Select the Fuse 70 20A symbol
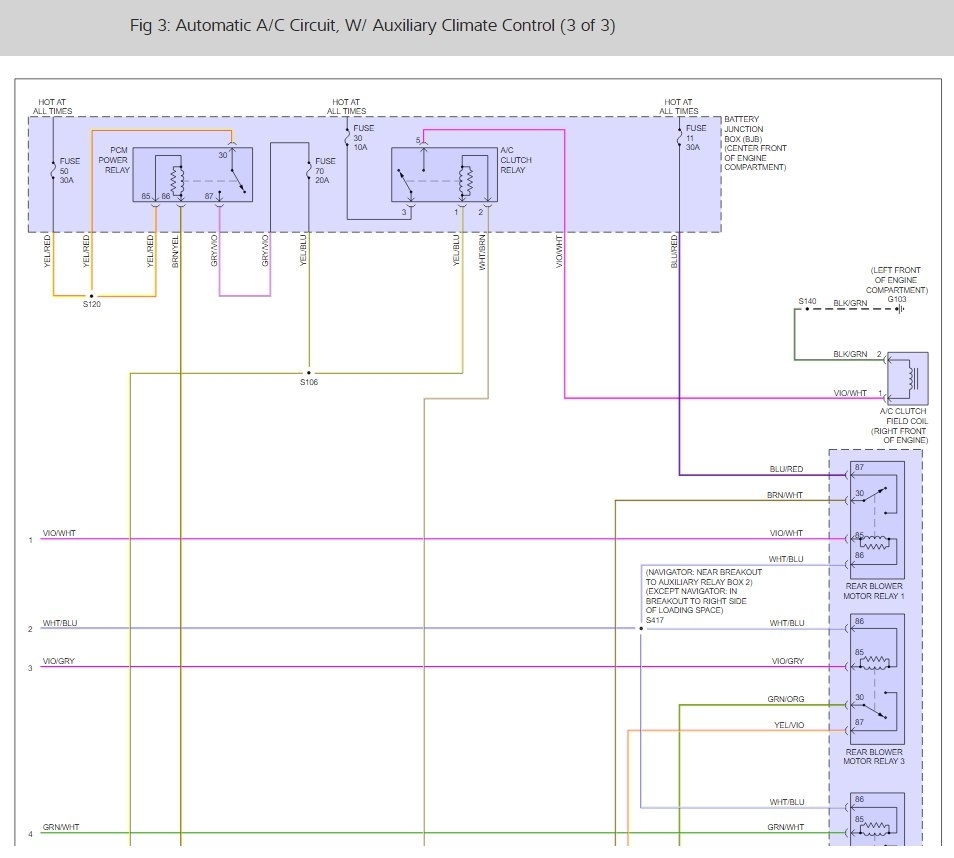 pos(308,170)
